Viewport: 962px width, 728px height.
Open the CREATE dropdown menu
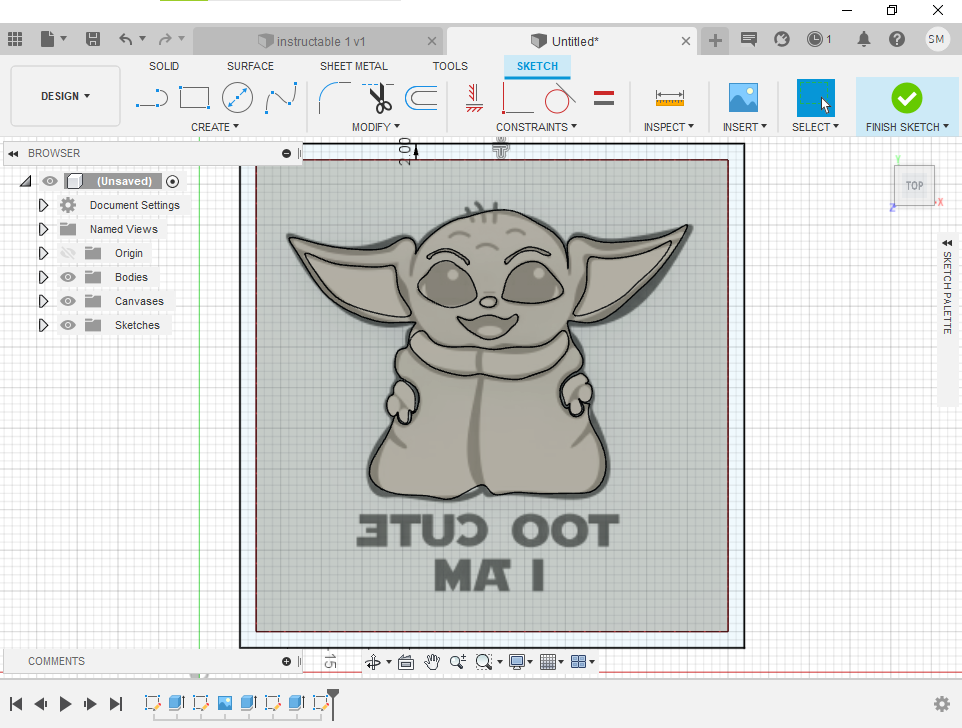tap(215, 127)
